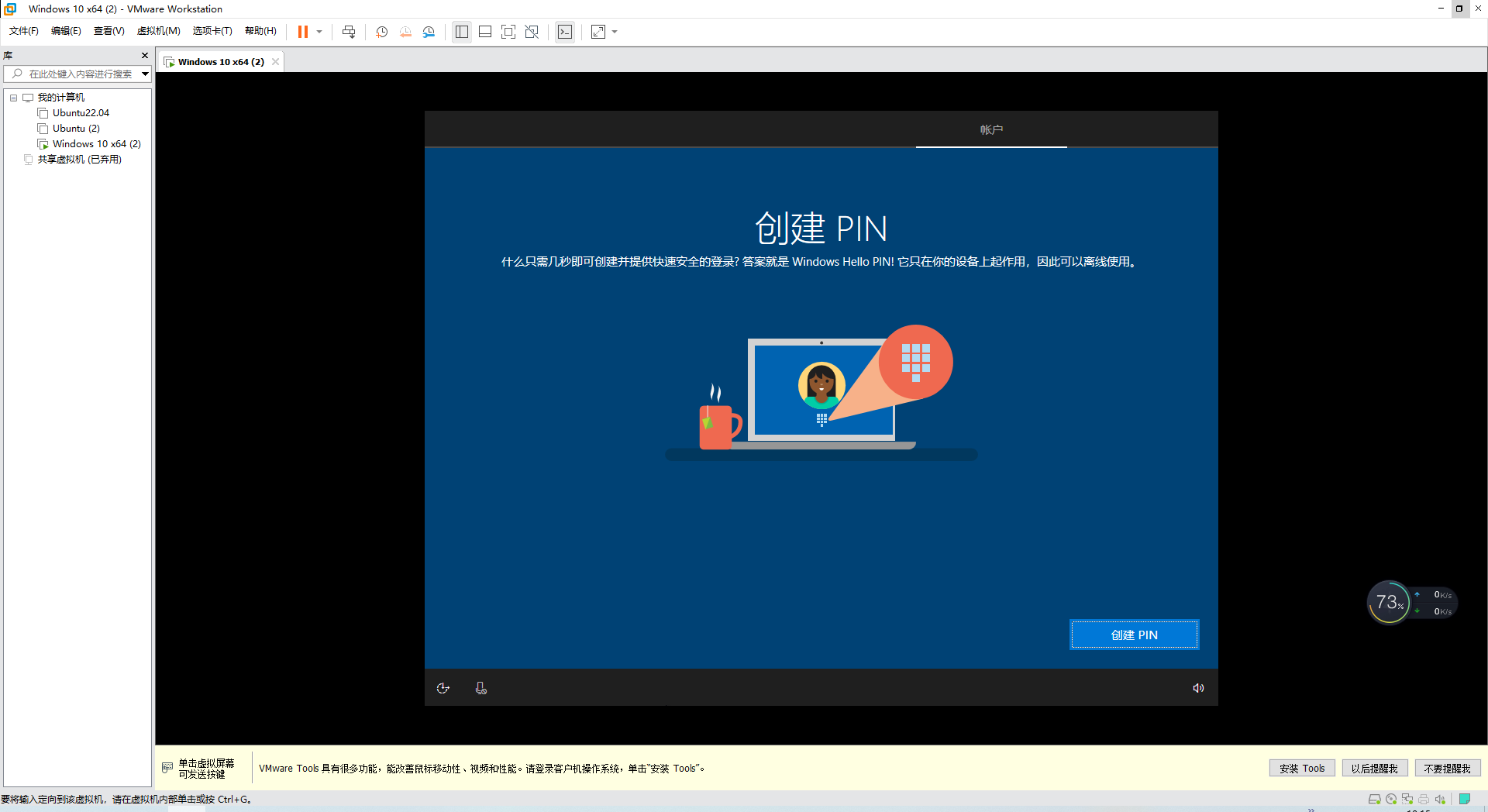Click the printer status bar icon
The image size is (1488, 812).
coord(1424,799)
